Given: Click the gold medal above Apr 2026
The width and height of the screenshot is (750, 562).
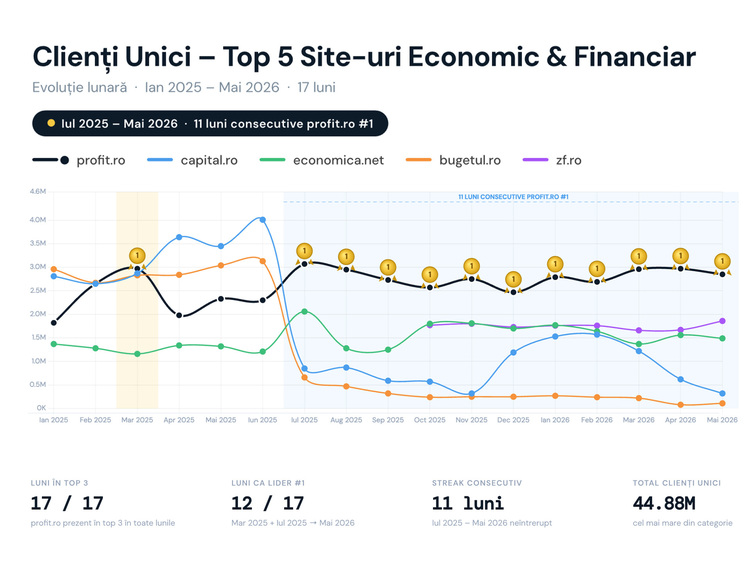Looking at the screenshot, I should tap(680, 256).
